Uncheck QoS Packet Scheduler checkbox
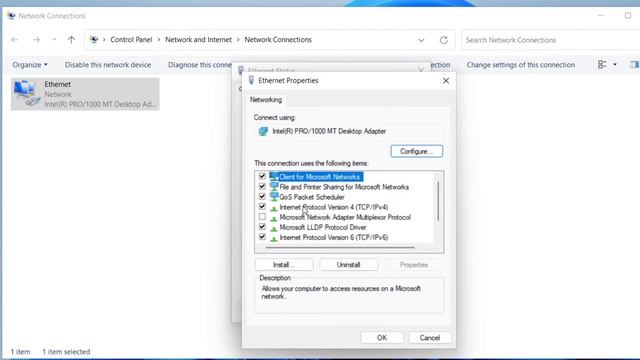The width and height of the screenshot is (640, 360). (262, 197)
